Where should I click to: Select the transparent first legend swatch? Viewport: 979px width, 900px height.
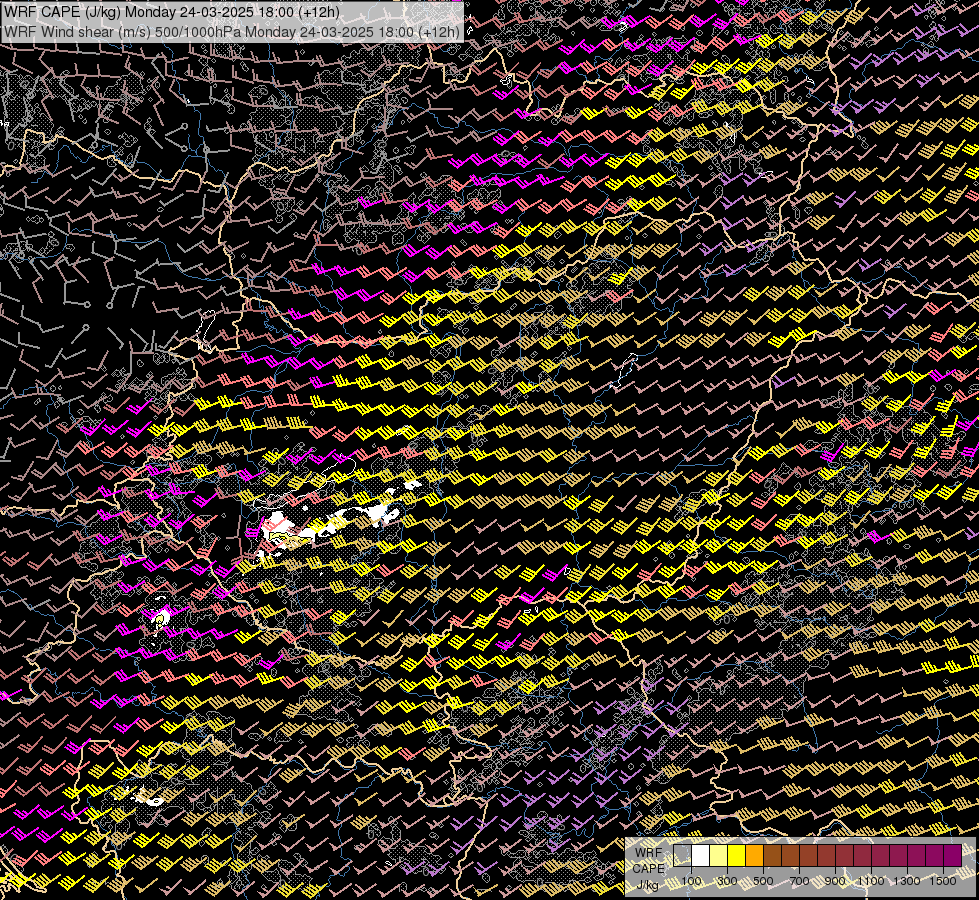[682, 856]
